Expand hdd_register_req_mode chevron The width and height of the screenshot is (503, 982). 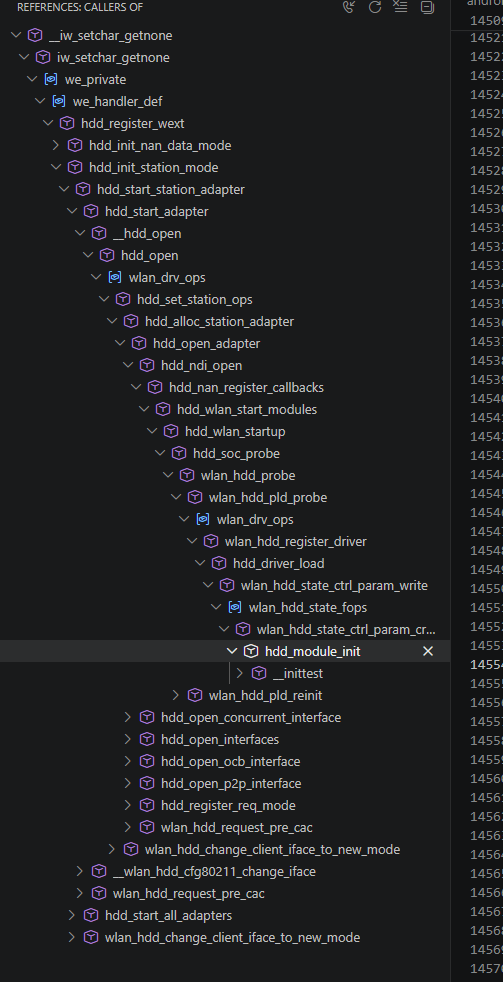(x=128, y=805)
